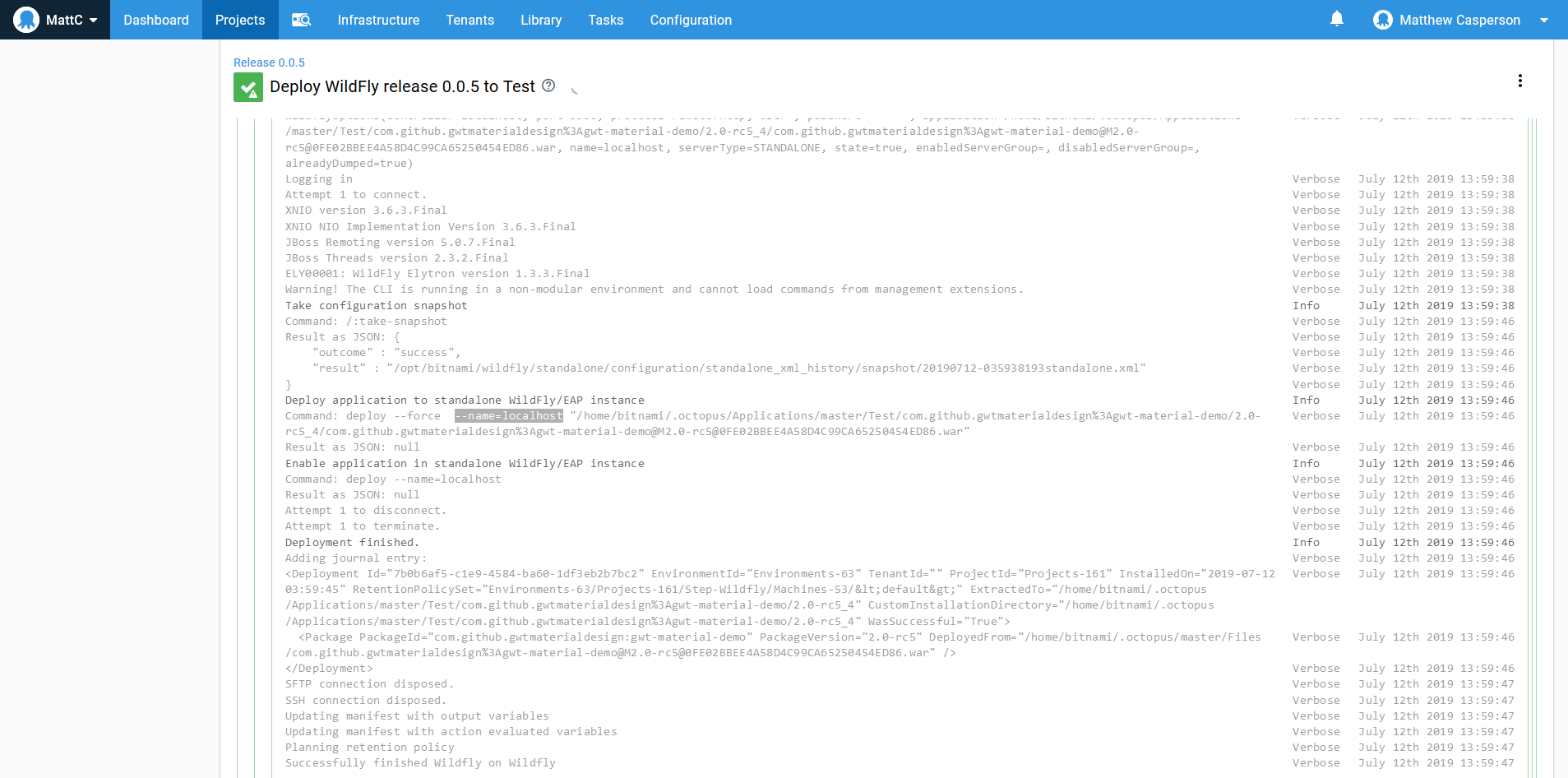
Task: Collapse the Deploy application to WildFly step
Action: point(464,401)
